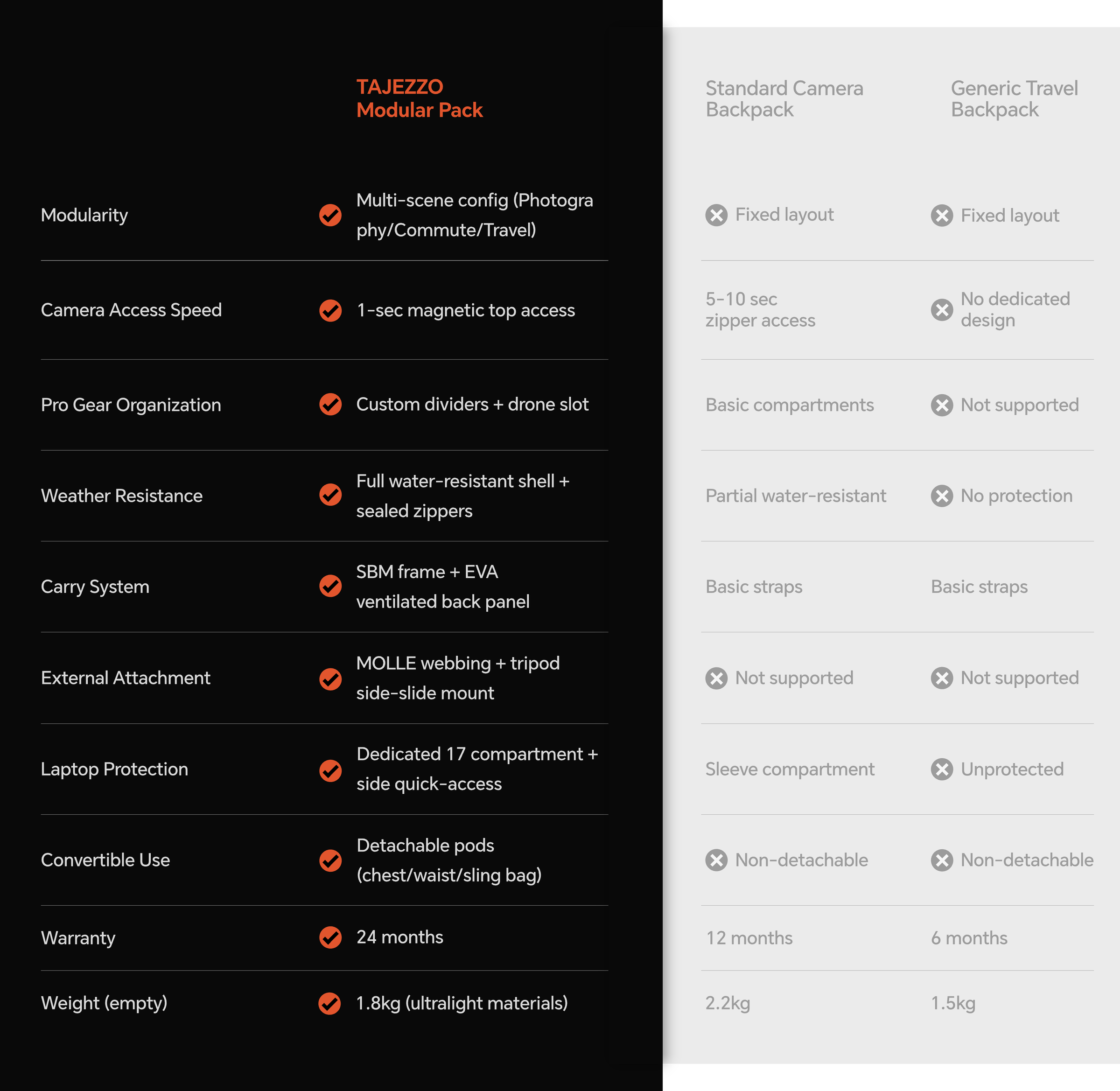Click the orange checkmark beside Modularity
Viewport: 1120px width, 1091px height.
pos(330,216)
